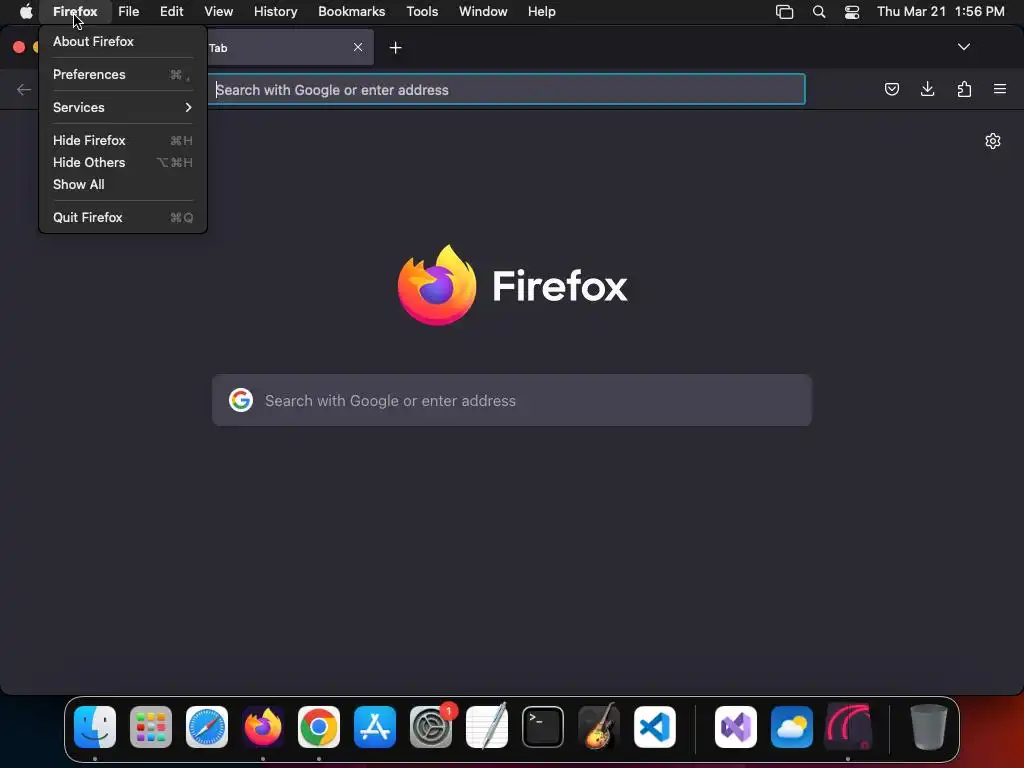This screenshot has height=768, width=1024.
Task: Click the date and time in menu bar
Action: point(940,12)
